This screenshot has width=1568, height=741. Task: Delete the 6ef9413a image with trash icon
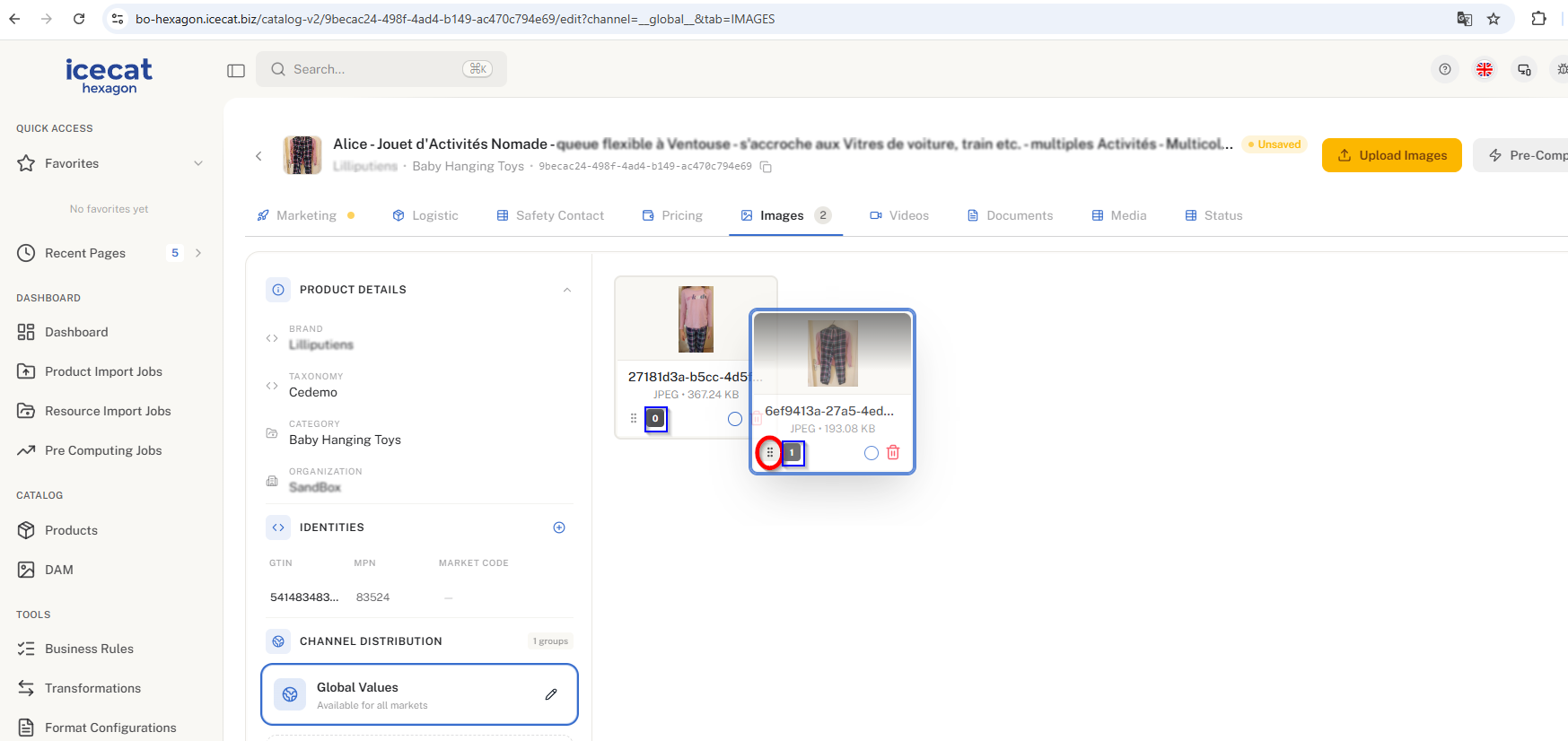(893, 453)
